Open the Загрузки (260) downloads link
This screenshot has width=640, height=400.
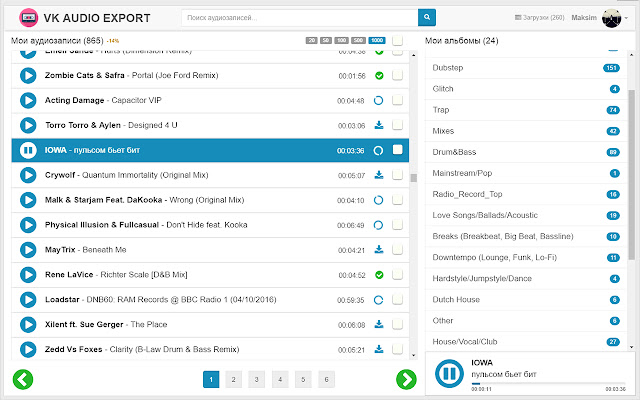(539, 18)
